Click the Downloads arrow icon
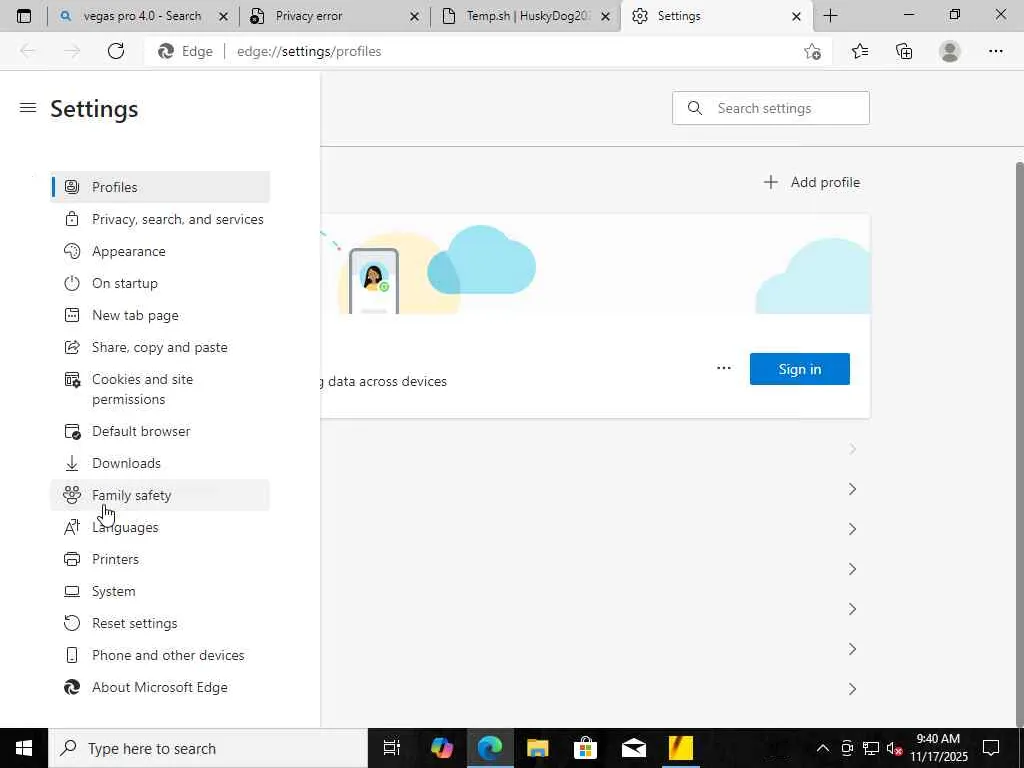Screen dimensions: 1024x768 tap(72, 464)
